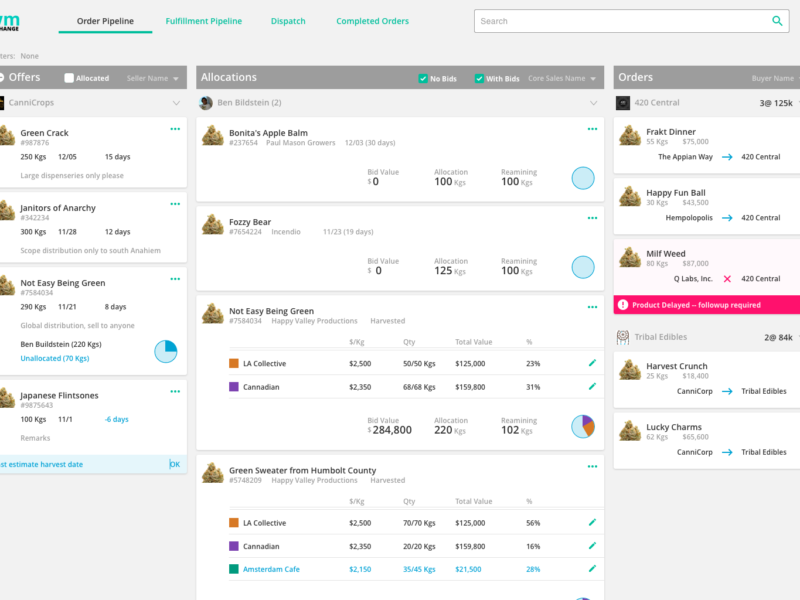Edit Cannadian bid at 16%
The height and width of the screenshot is (600, 800).
[x=592, y=545]
